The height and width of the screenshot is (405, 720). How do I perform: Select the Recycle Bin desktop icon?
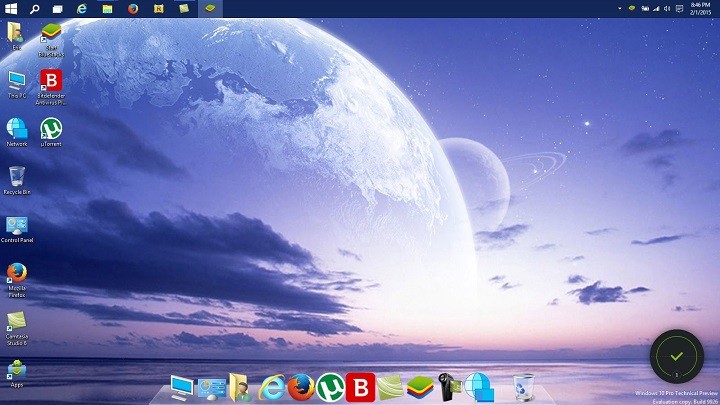point(17,180)
